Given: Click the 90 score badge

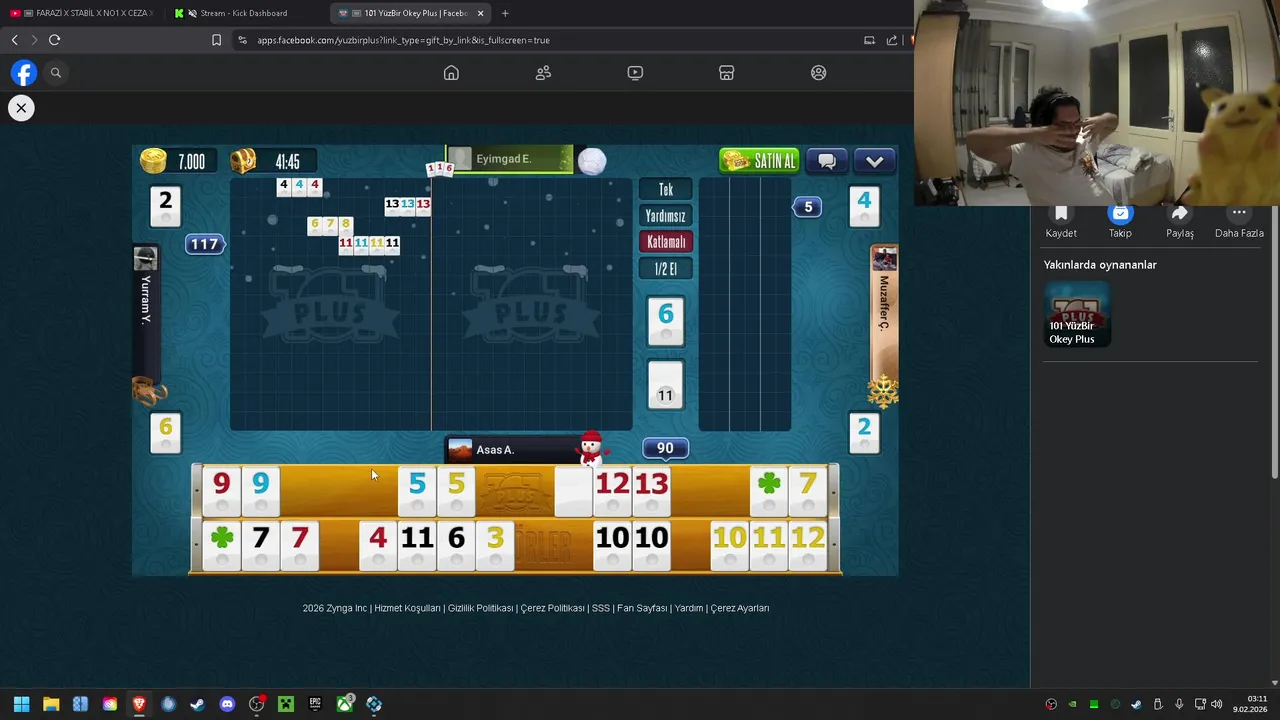Looking at the screenshot, I should coord(665,448).
